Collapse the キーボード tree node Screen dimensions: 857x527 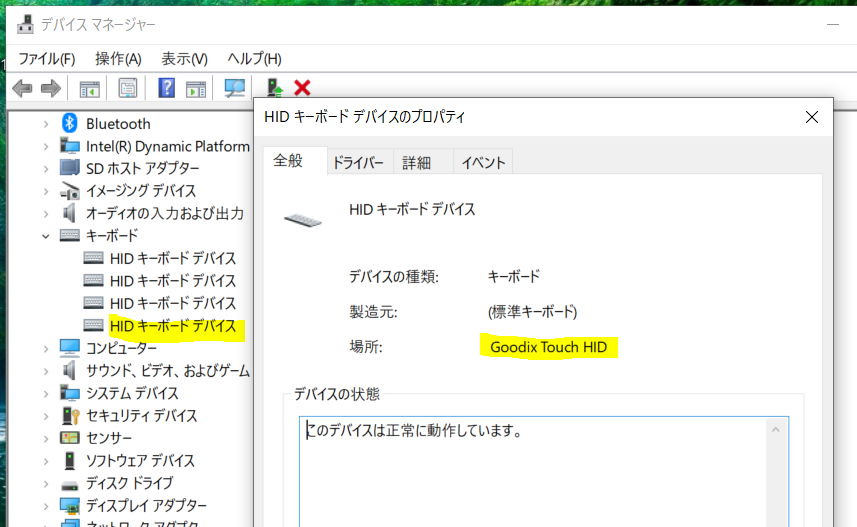point(46,236)
